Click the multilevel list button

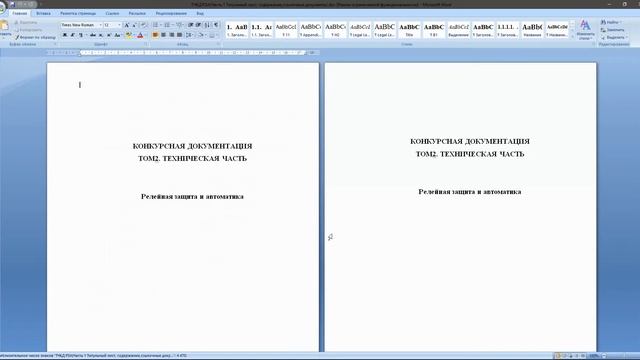(x=179, y=25)
